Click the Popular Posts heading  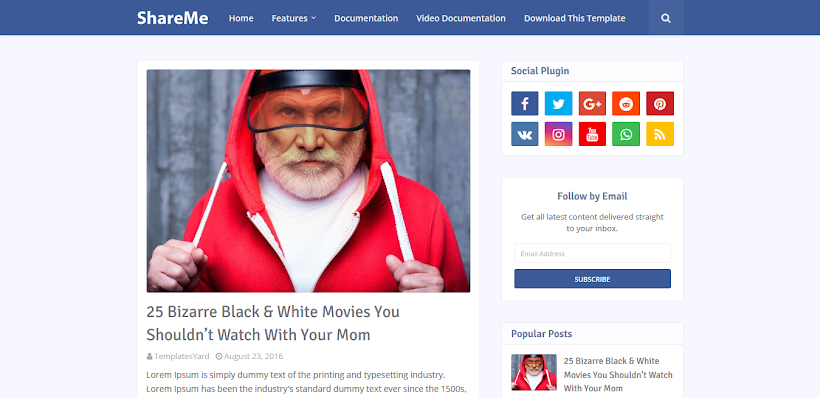pos(541,334)
